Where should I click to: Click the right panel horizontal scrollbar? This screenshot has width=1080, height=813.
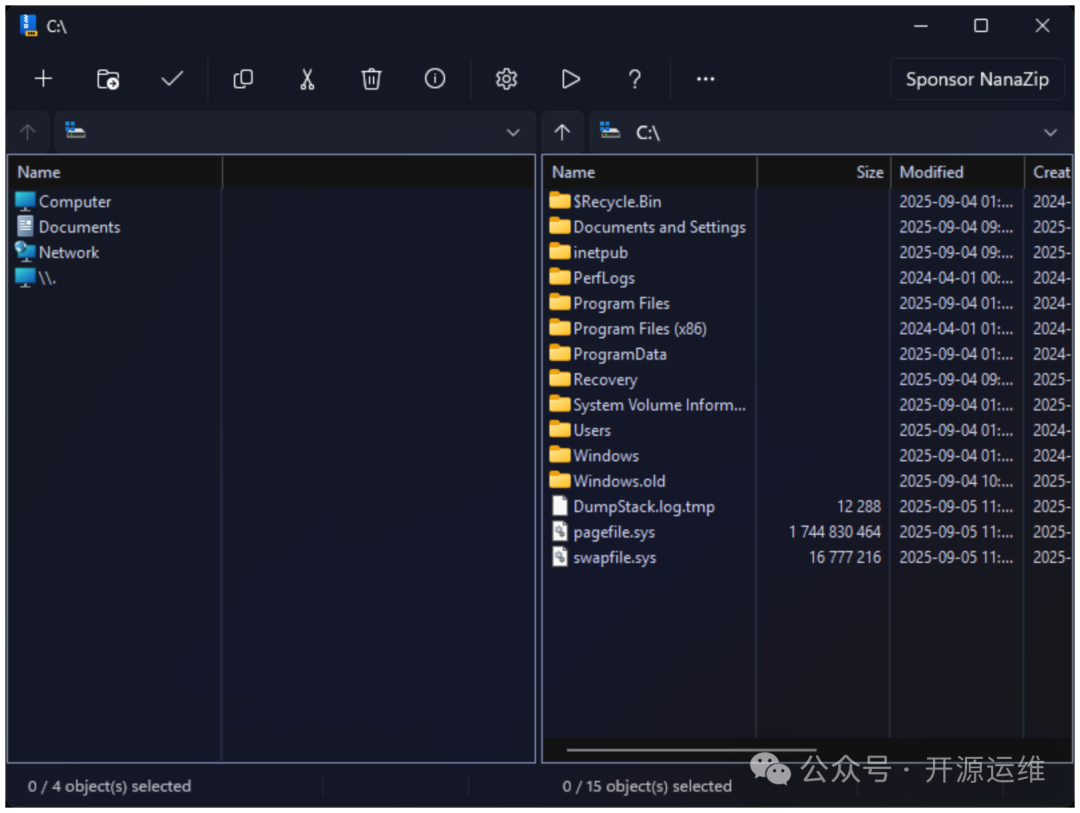tap(690, 749)
